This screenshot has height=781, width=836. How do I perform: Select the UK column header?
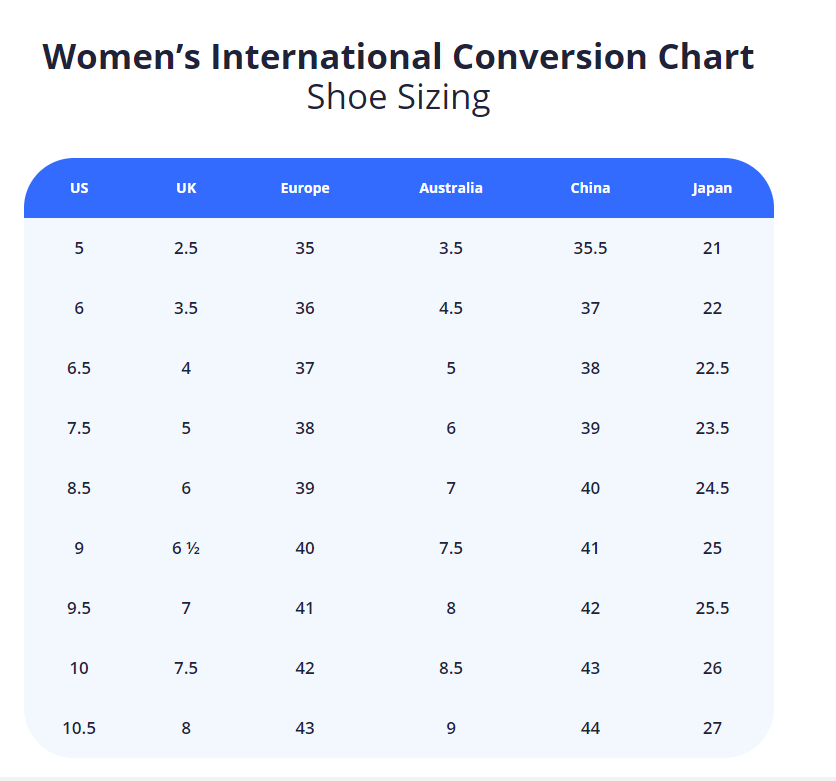click(186, 188)
